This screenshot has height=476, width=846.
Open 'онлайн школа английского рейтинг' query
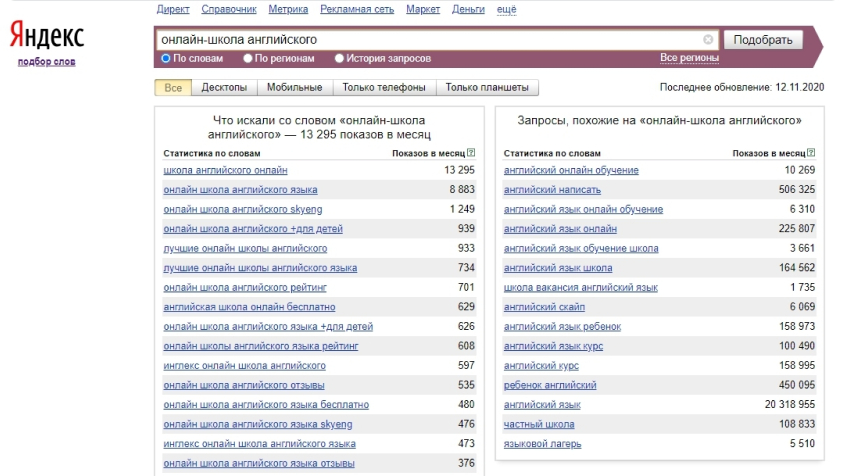(x=244, y=287)
